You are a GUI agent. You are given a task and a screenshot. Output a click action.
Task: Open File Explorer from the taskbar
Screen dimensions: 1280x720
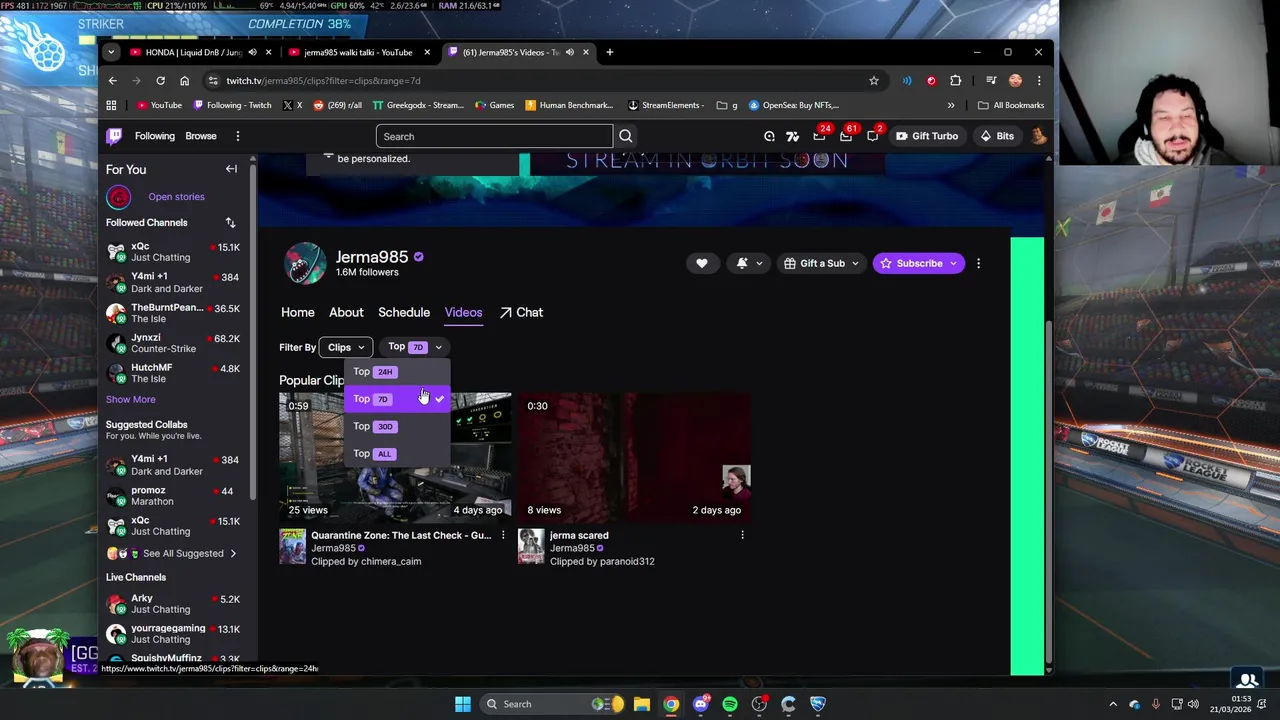[x=642, y=704]
